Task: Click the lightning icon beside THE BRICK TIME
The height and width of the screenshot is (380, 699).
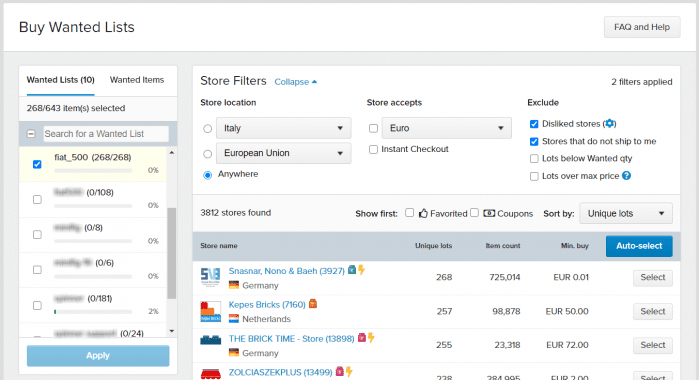Action: click(371, 338)
